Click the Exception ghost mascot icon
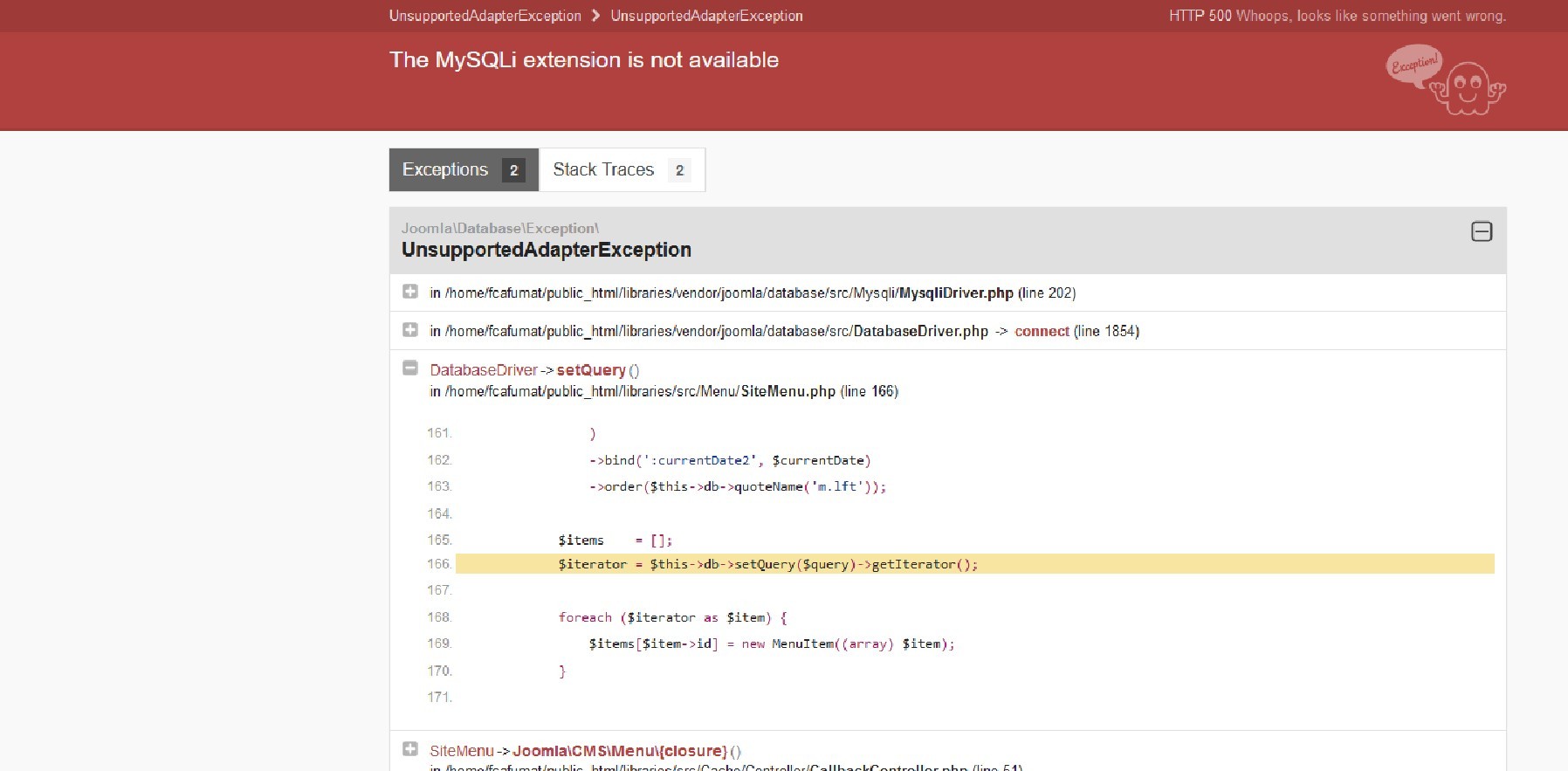 tap(1446, 80)
